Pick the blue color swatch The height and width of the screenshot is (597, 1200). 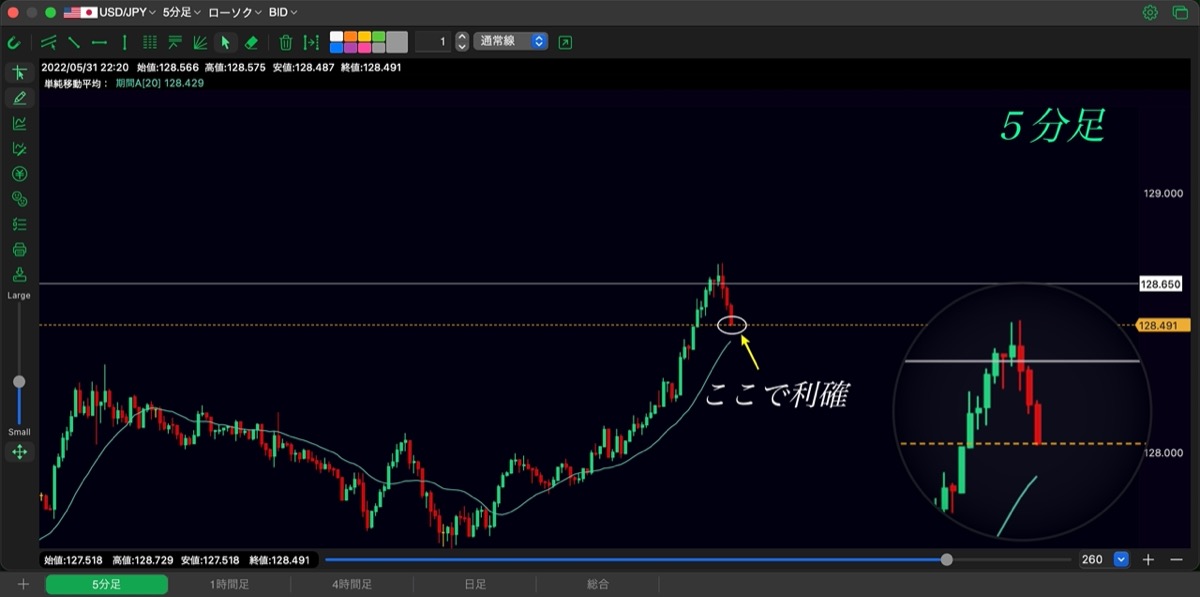(x=337, y=47)
